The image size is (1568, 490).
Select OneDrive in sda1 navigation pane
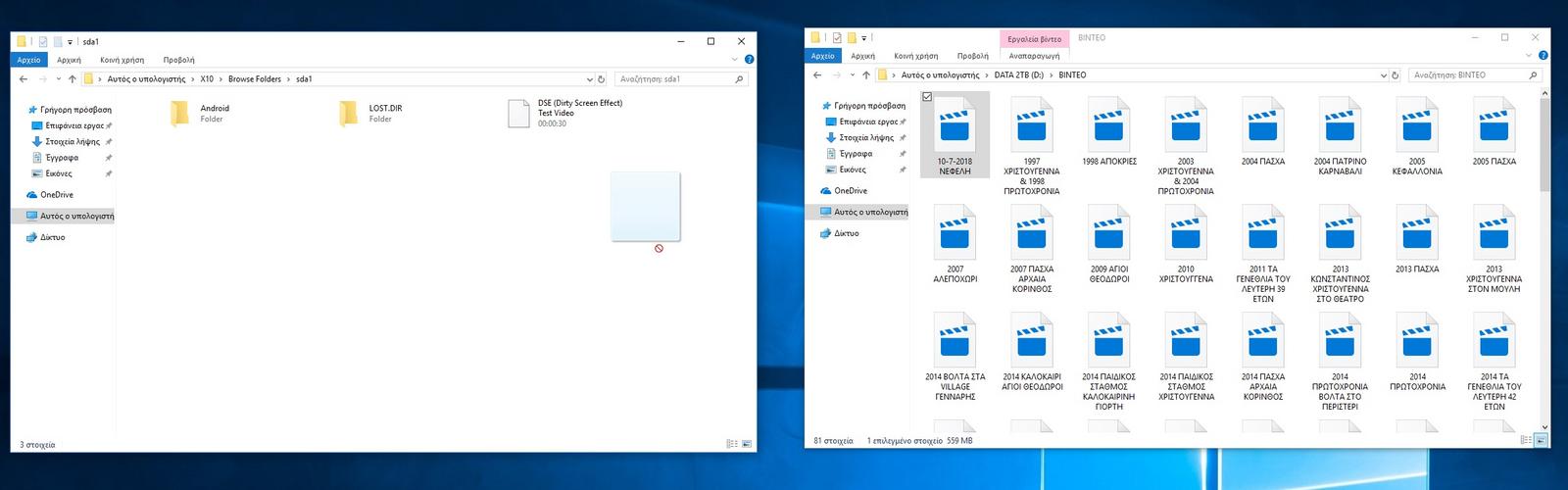[x=57, y=194]
